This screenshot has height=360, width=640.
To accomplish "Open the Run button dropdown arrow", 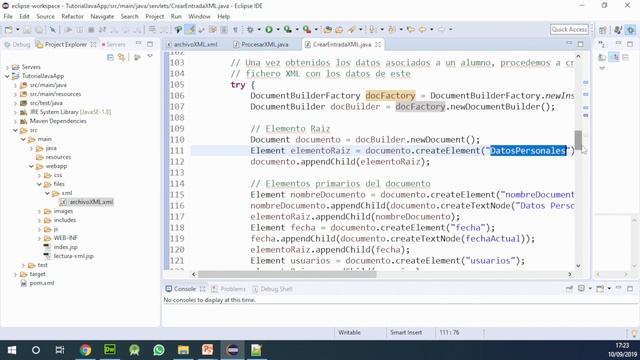I will pos(278,29).
